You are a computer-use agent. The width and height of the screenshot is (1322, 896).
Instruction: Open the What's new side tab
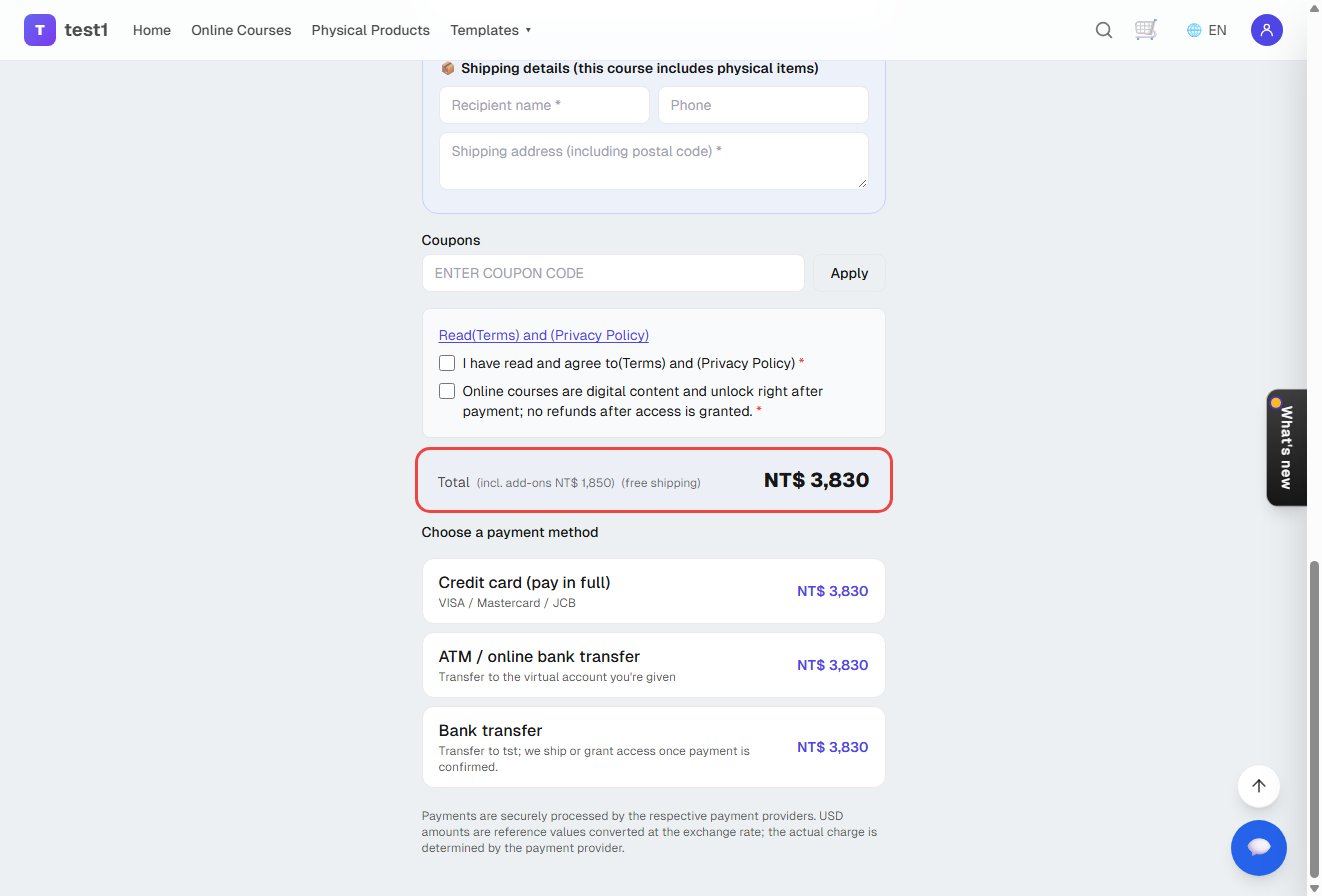coord(1286,447)
